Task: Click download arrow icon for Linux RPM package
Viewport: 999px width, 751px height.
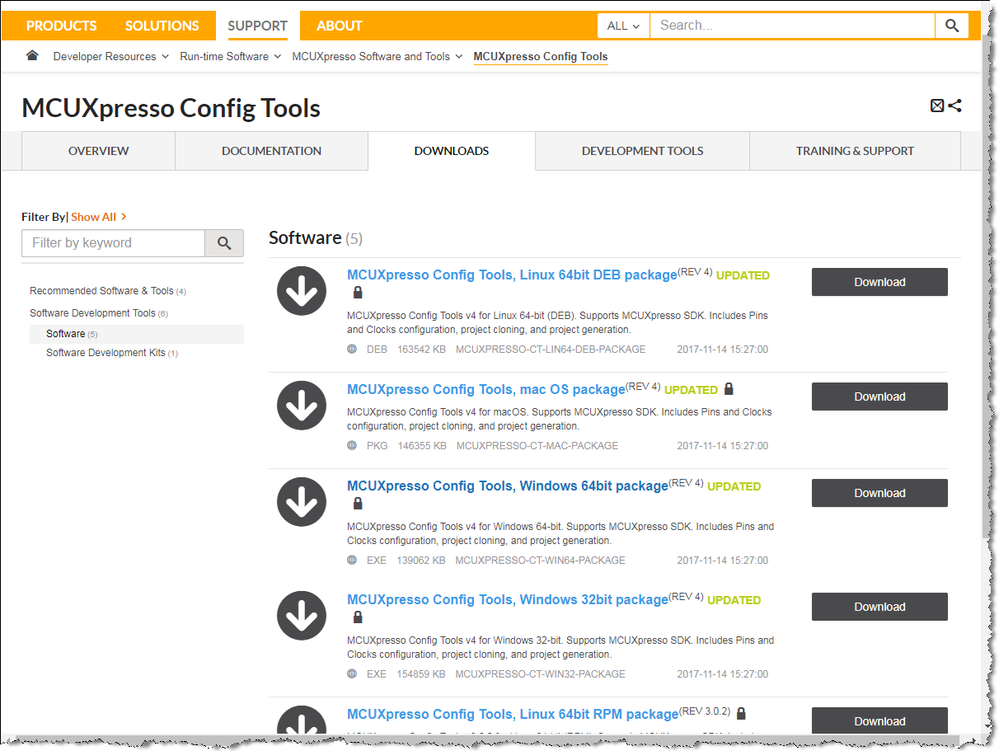Action: coord(301,720)
